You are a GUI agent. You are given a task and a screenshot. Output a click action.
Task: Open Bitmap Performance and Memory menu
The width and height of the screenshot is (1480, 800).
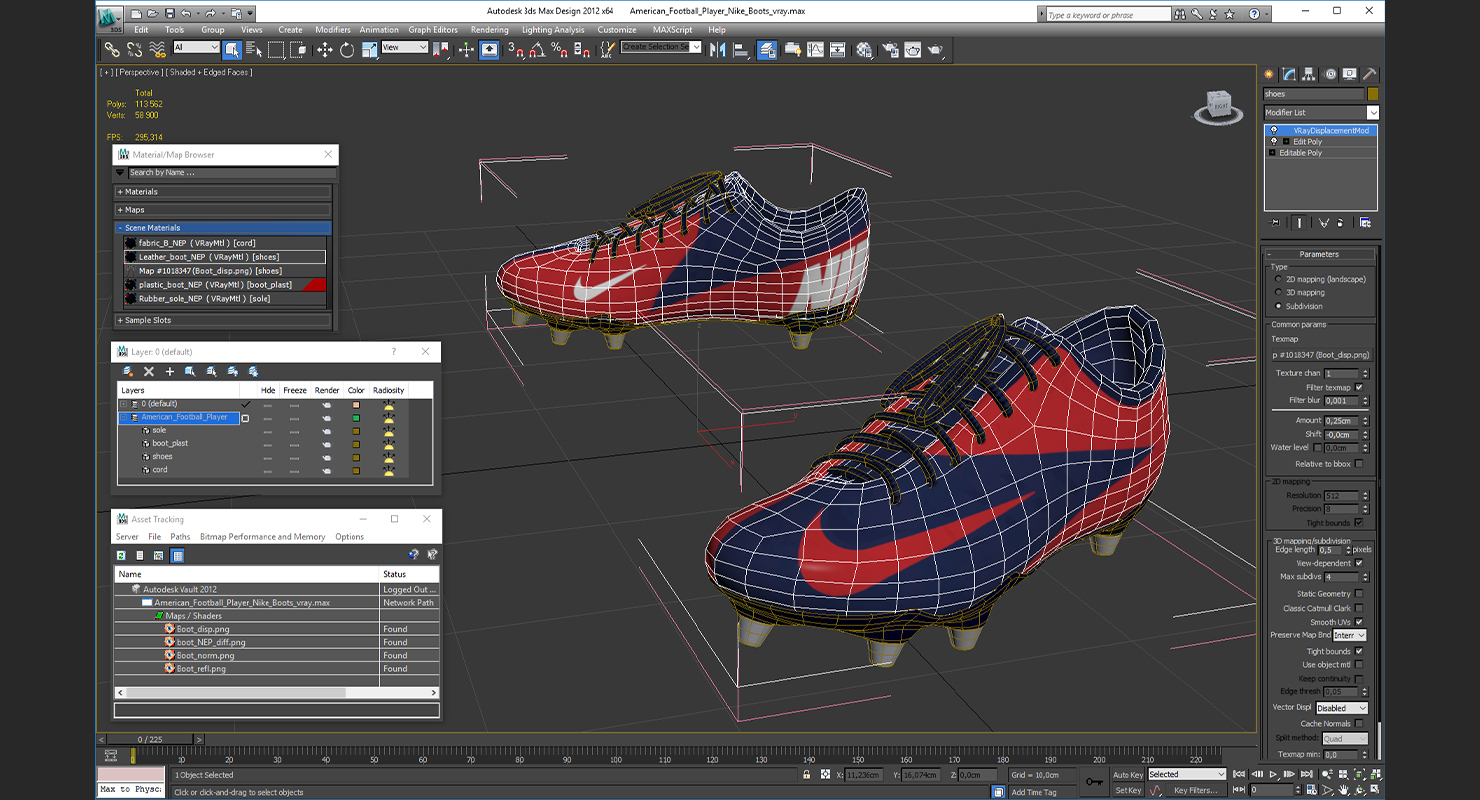(x=263, y=537)
